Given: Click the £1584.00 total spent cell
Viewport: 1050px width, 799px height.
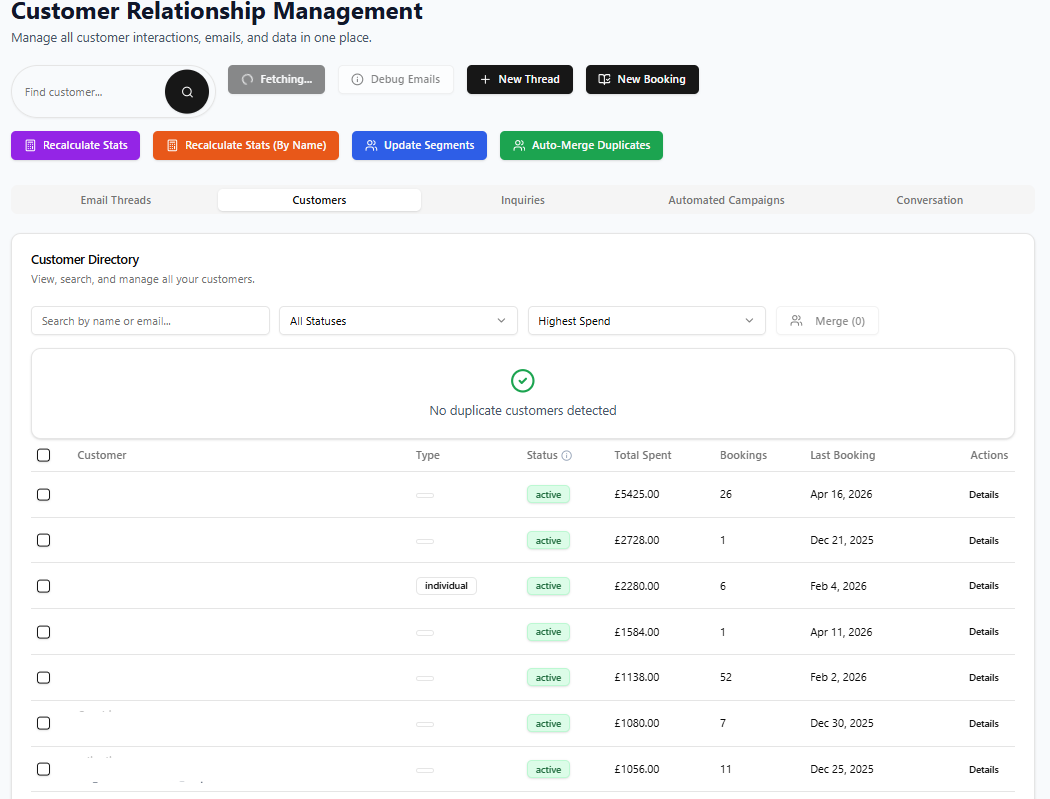Looking at the screenshot, I should point(637,632).
